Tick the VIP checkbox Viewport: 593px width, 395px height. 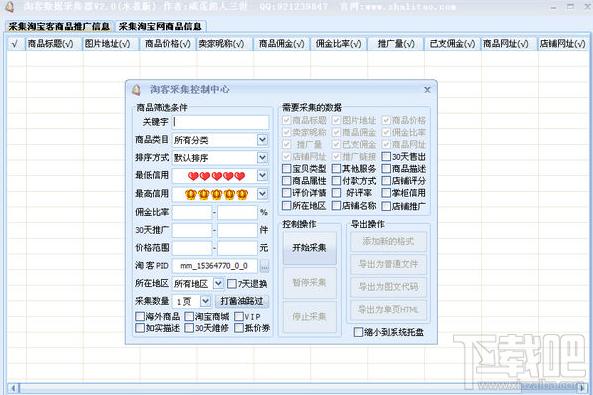point(238,316)
